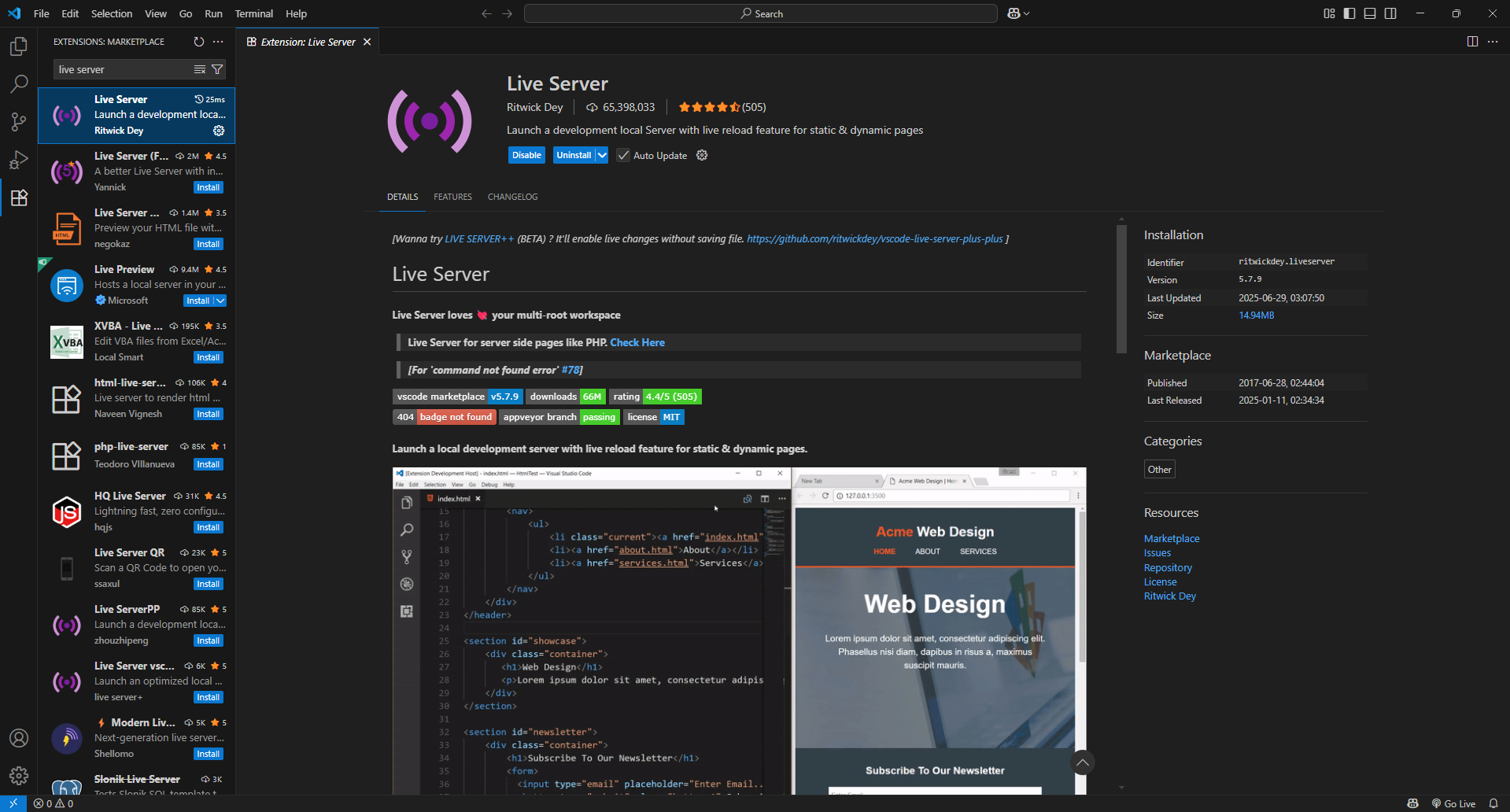Viewport: 1510px width, 812px height.
Task: Click the Copilot status bar icon
Action: coord(1413,803)
